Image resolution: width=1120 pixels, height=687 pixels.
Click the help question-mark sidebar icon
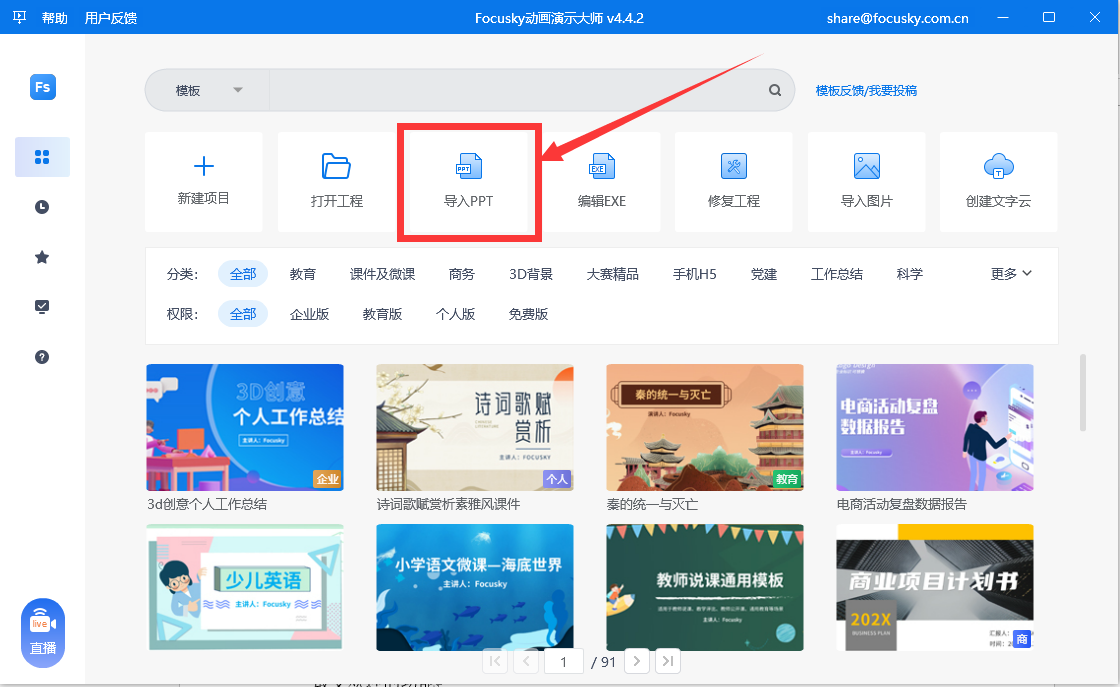[x=42, y=356]
